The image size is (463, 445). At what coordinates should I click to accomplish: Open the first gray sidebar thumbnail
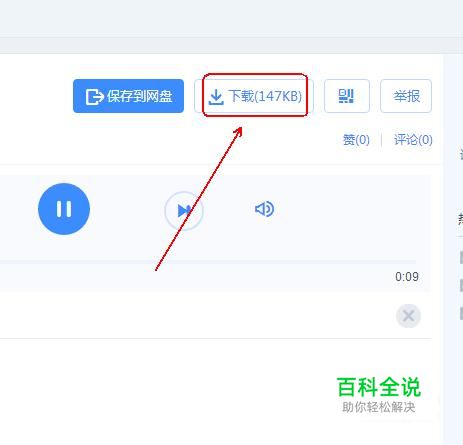point(461,257)
